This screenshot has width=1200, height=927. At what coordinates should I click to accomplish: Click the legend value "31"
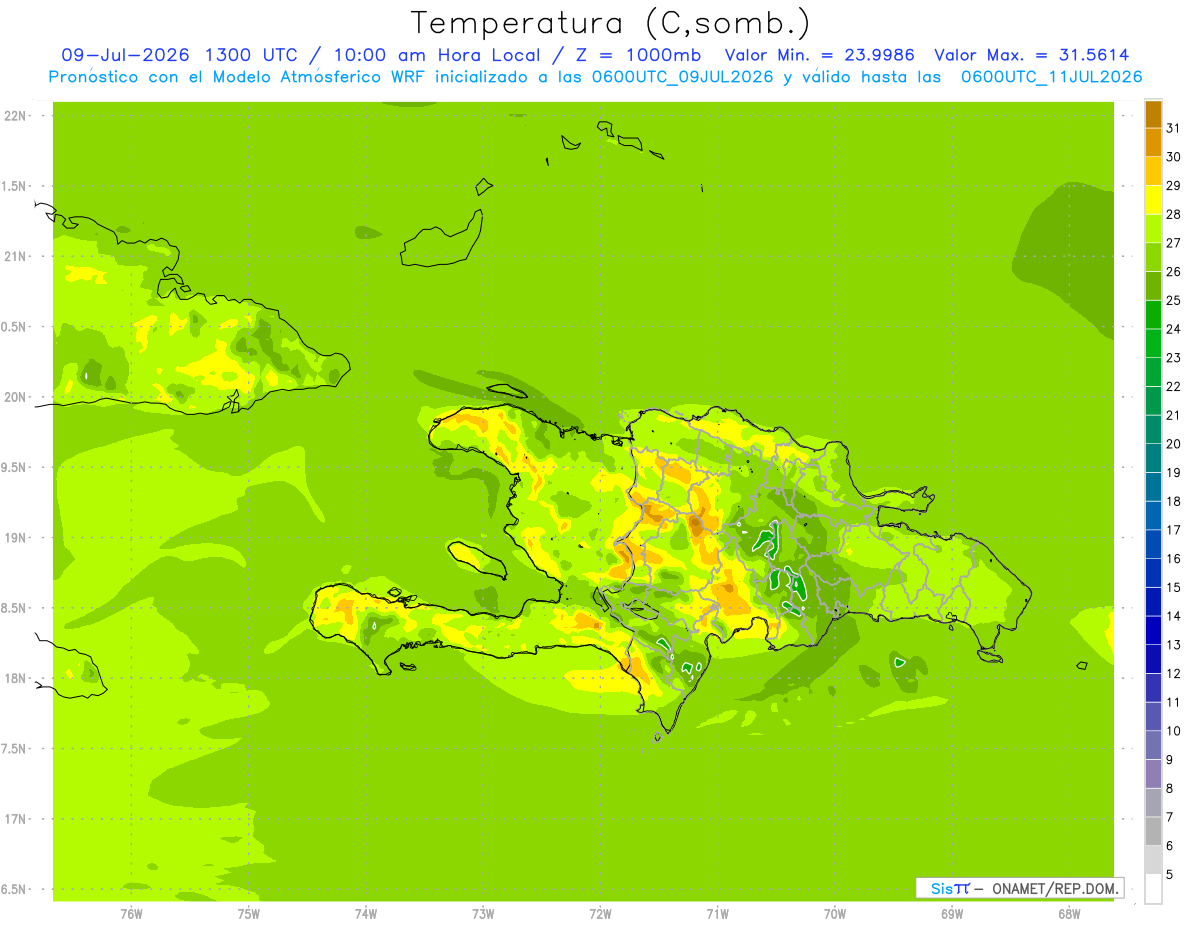(x=1173, y=128)
